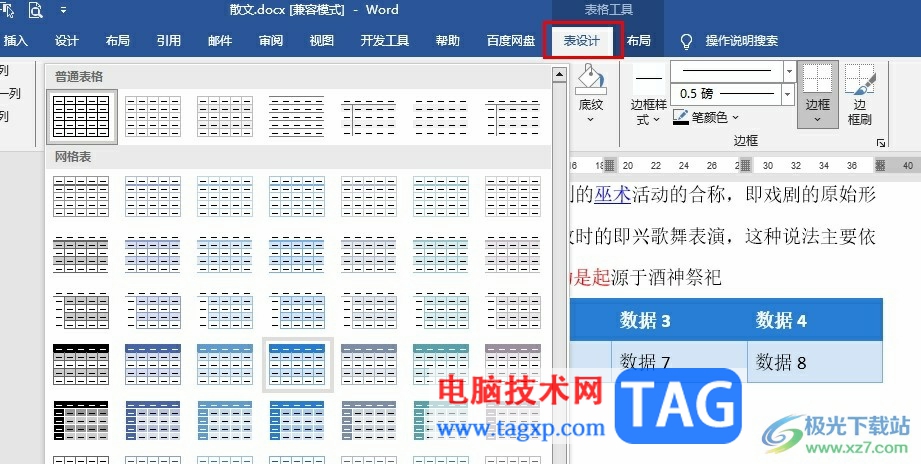
Task: Click the 边框样式 line sample icon
Action: tap(648, 78)
